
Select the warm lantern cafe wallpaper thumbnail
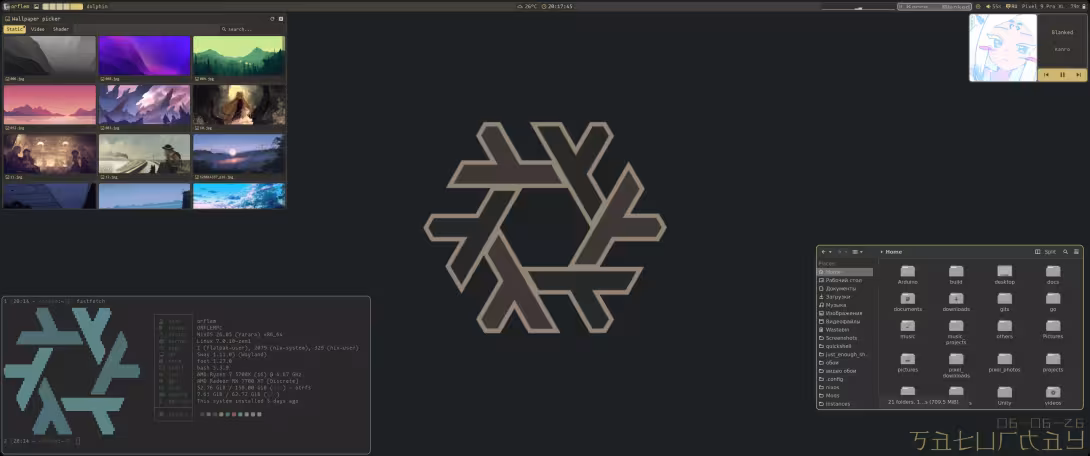50,154
